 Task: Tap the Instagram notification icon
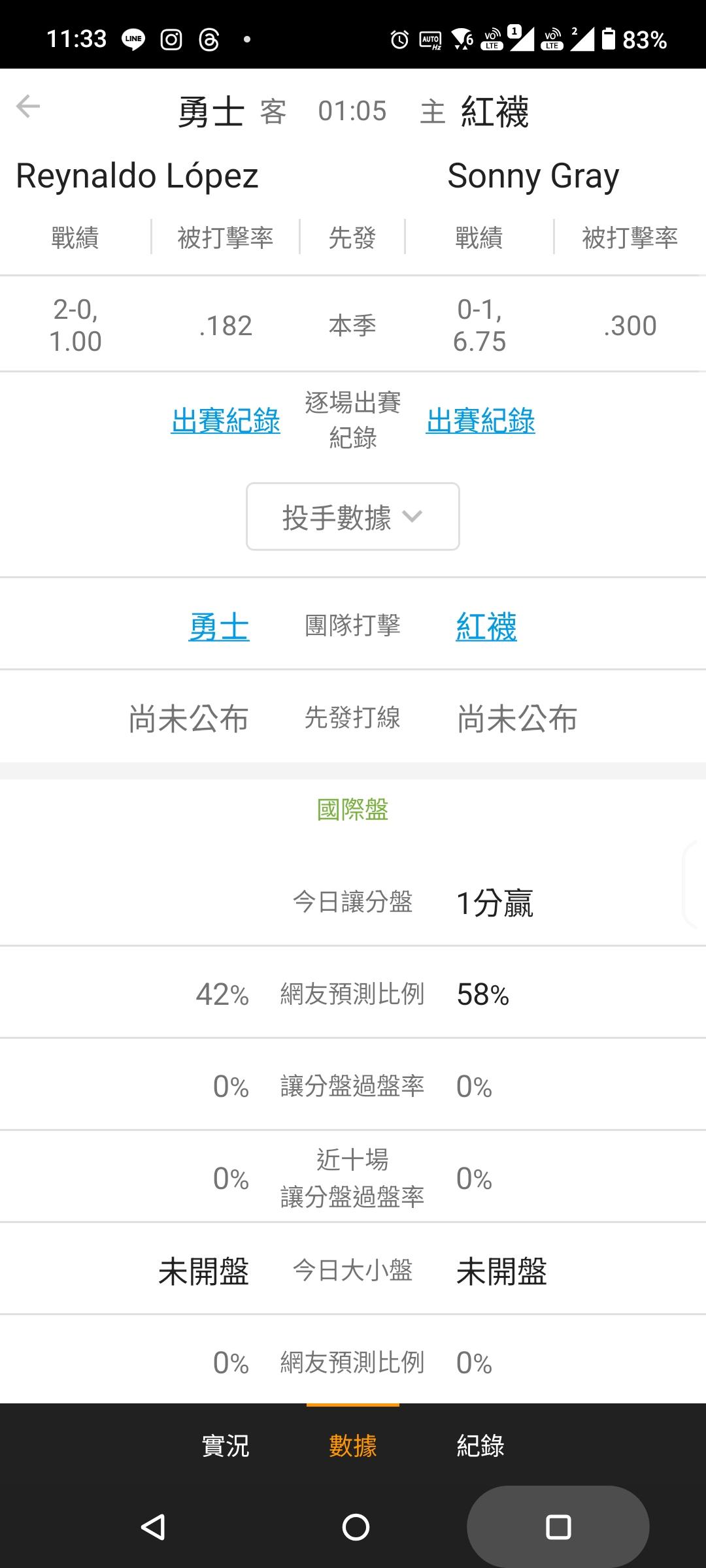171,40
